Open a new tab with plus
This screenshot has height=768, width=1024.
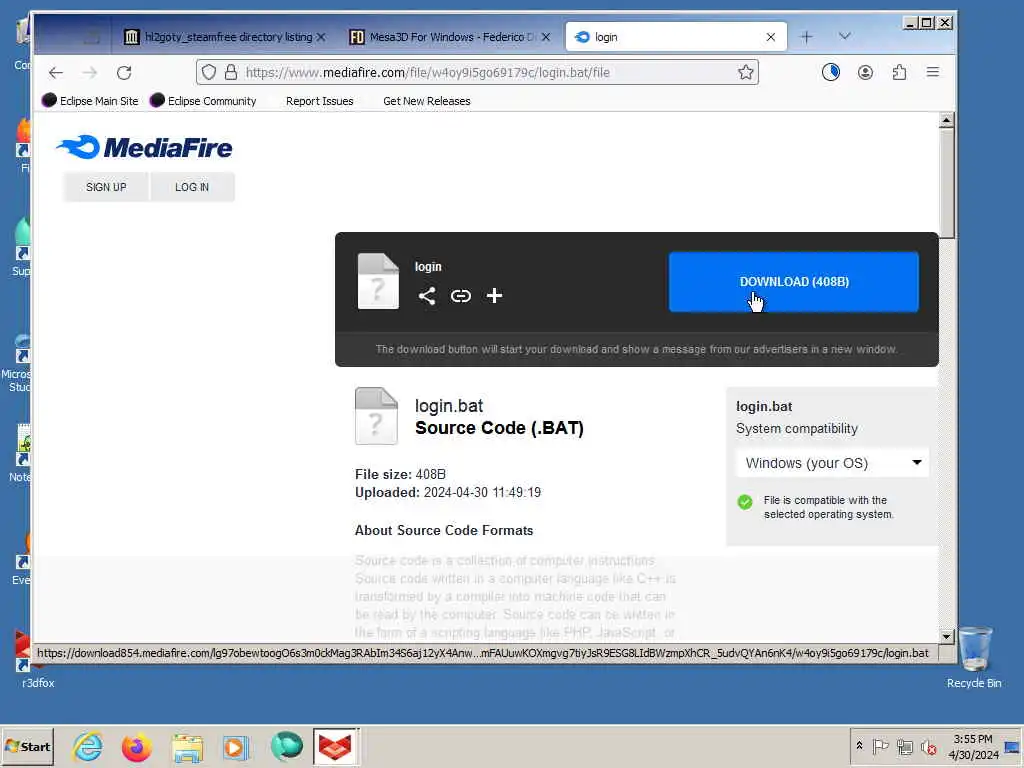point(807,37)
